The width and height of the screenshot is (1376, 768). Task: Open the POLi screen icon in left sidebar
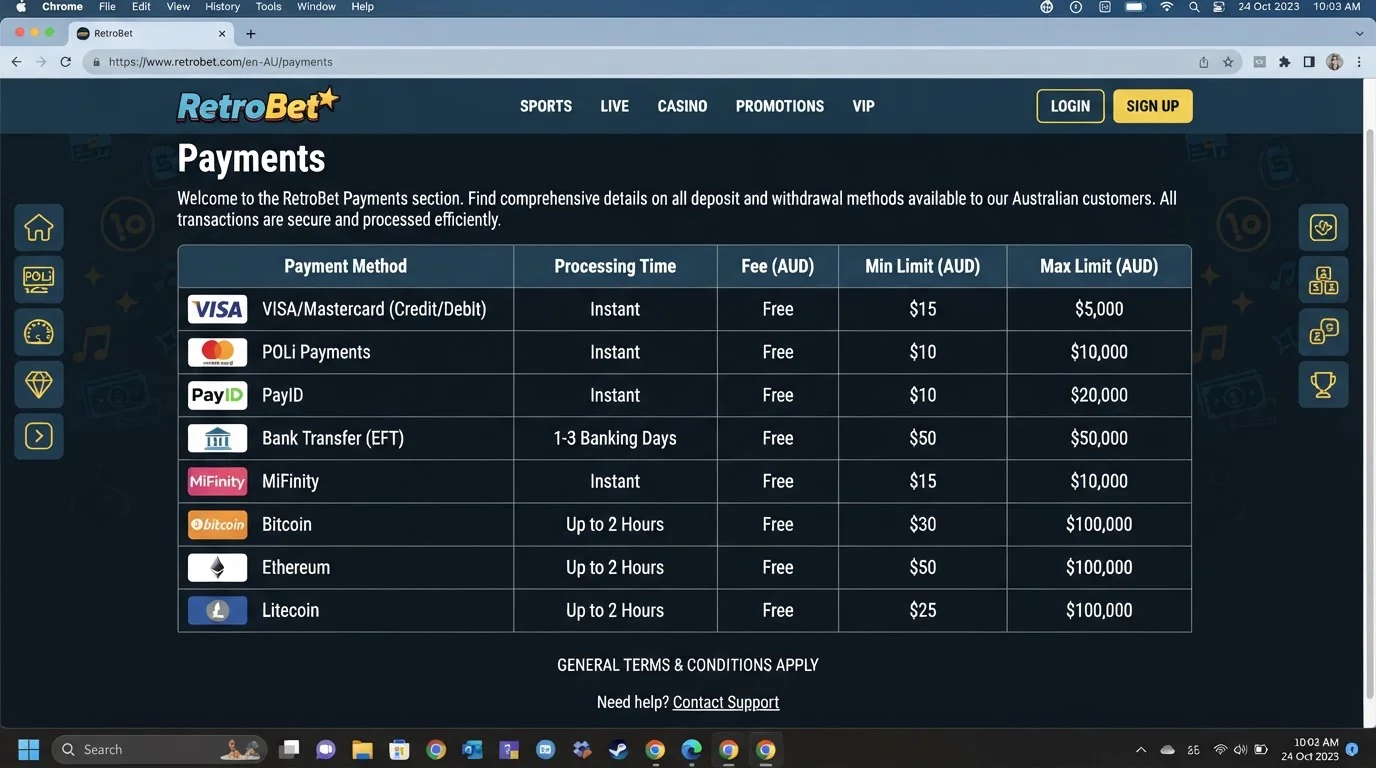pyautogui.click(x=39, y=280)
